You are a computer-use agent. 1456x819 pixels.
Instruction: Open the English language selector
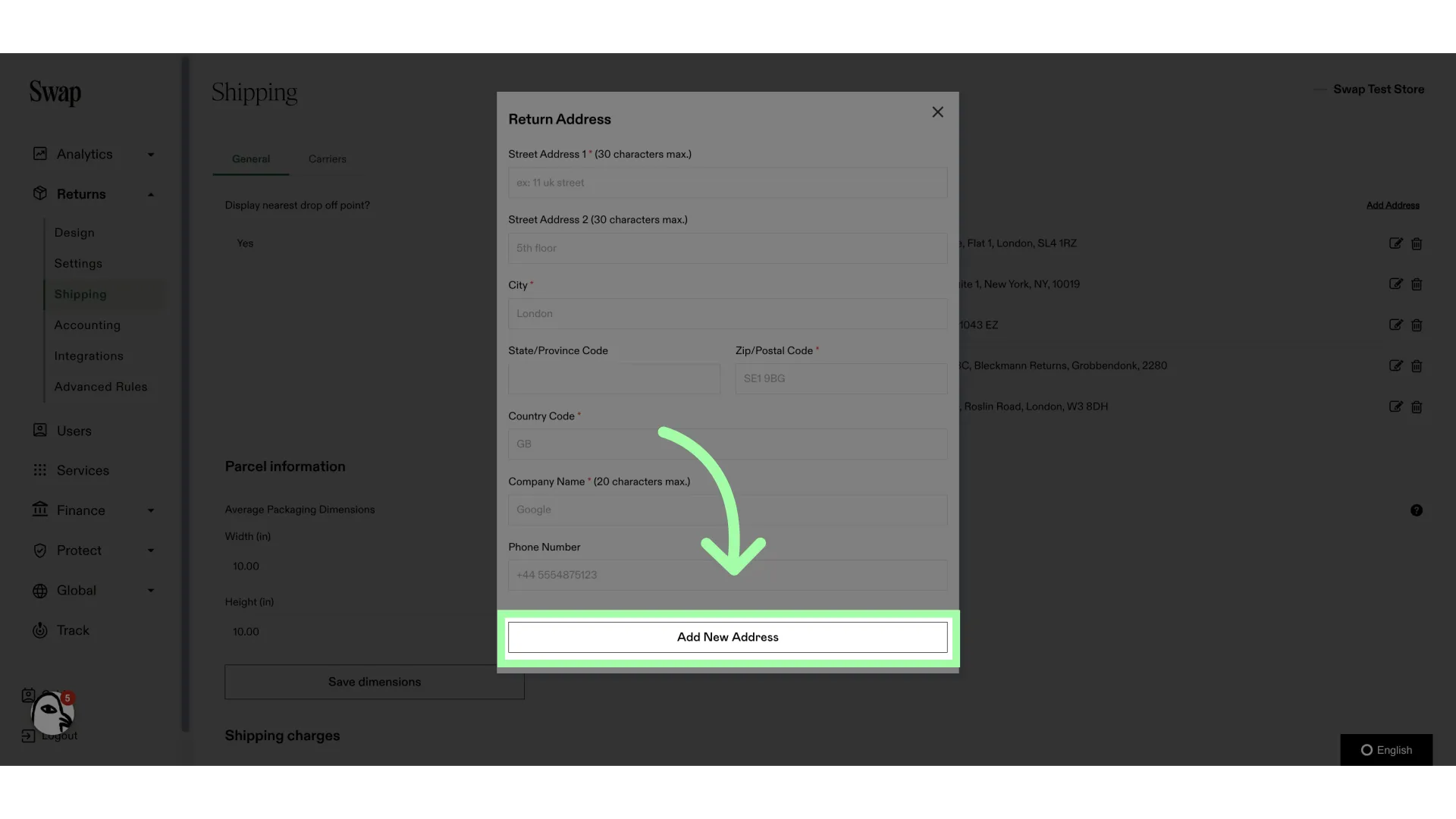pyautogui.click(x=1386, y=750)
